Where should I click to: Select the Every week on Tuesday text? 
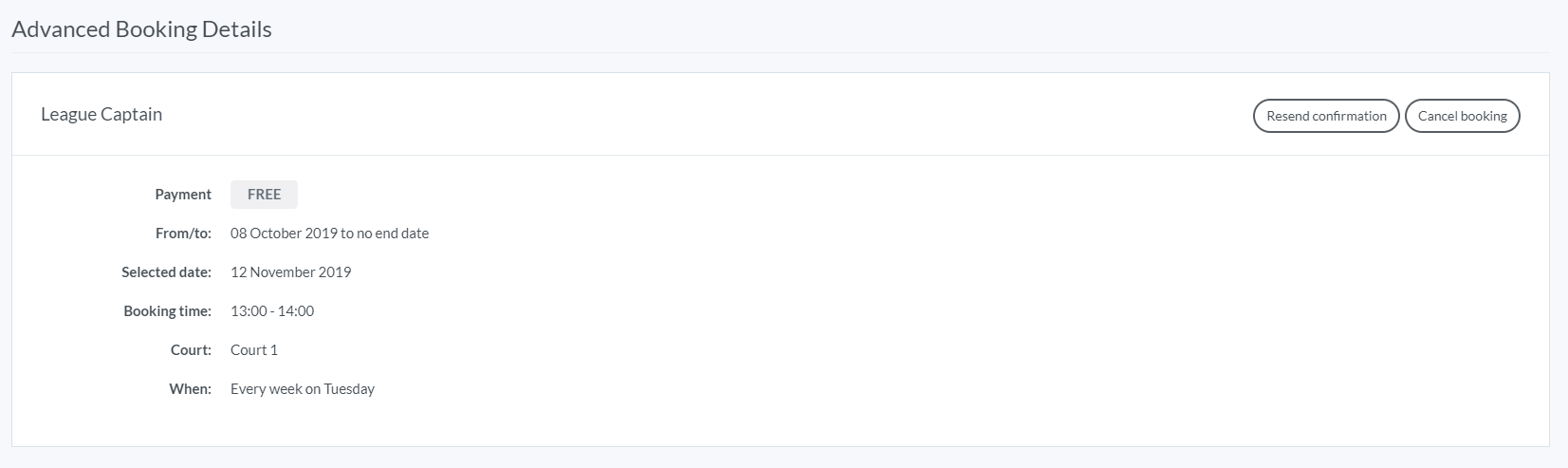click(303, 389)
